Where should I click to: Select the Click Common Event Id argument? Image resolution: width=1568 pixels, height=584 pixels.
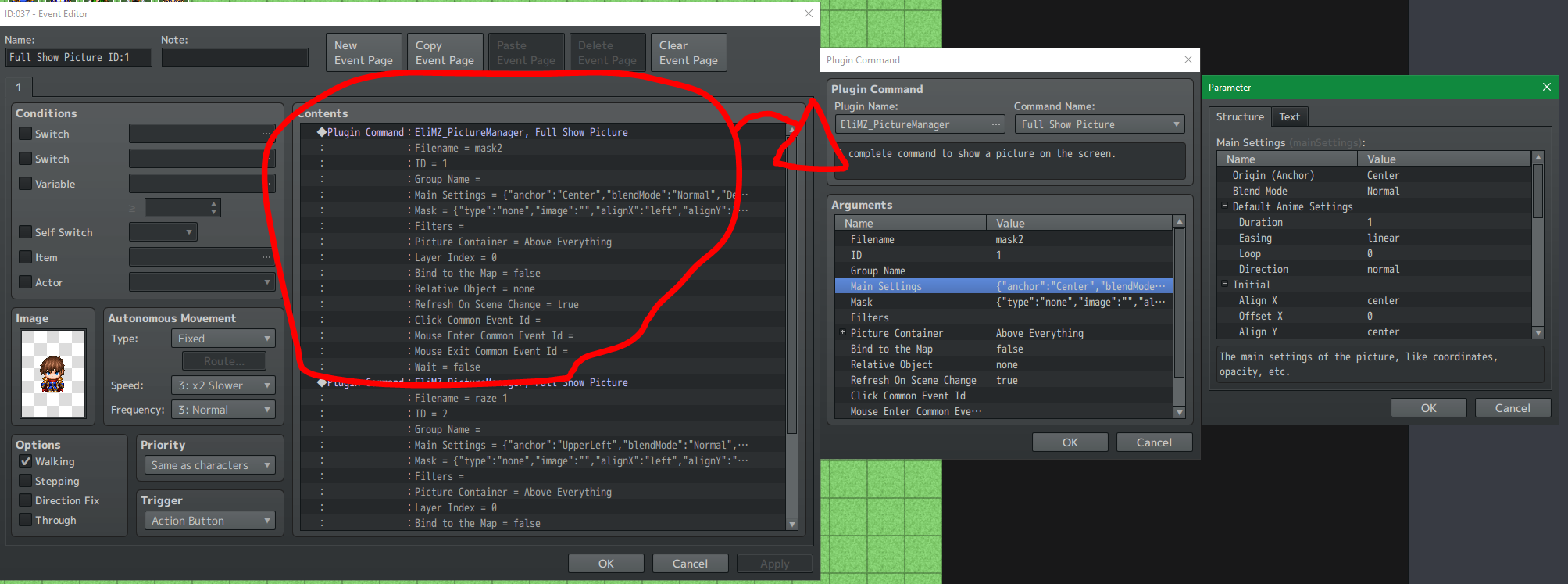[1004, 396]
